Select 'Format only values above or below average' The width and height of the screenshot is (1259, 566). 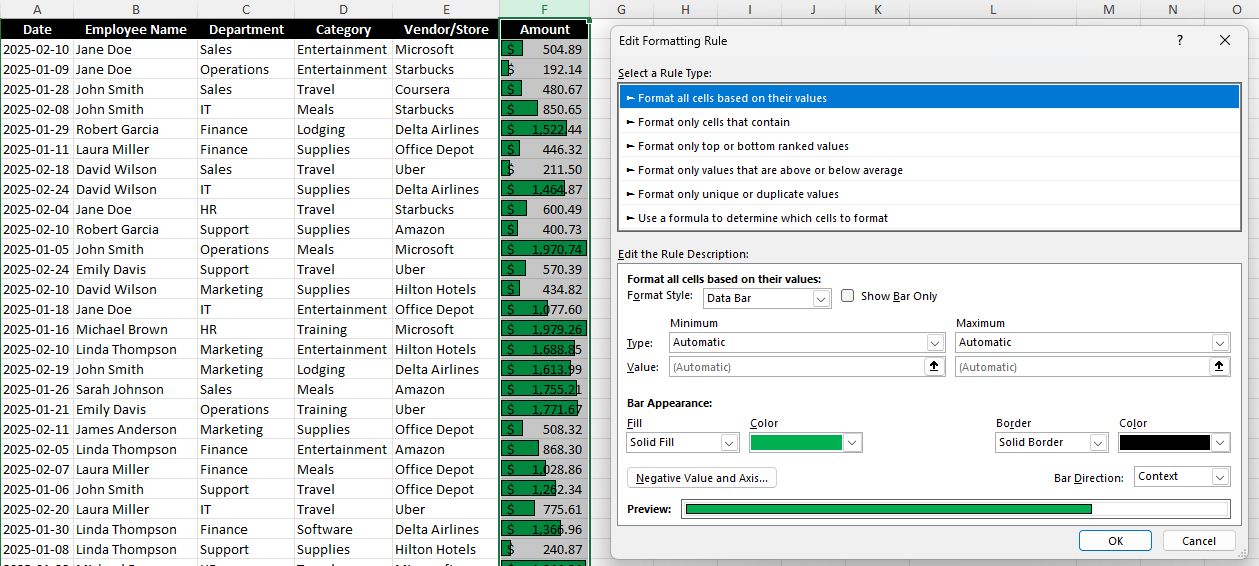click(x=929, y=170)
